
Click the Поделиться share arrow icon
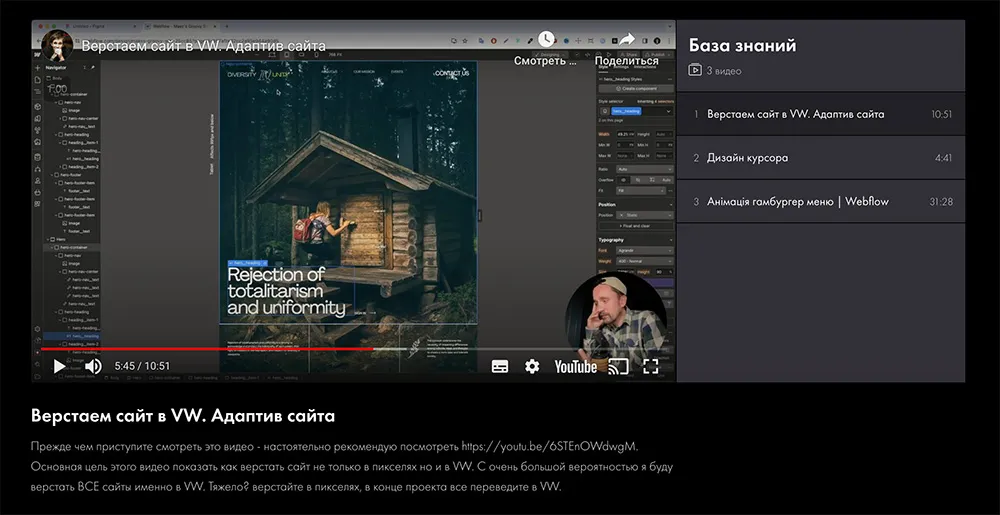(x=626, y=40)
